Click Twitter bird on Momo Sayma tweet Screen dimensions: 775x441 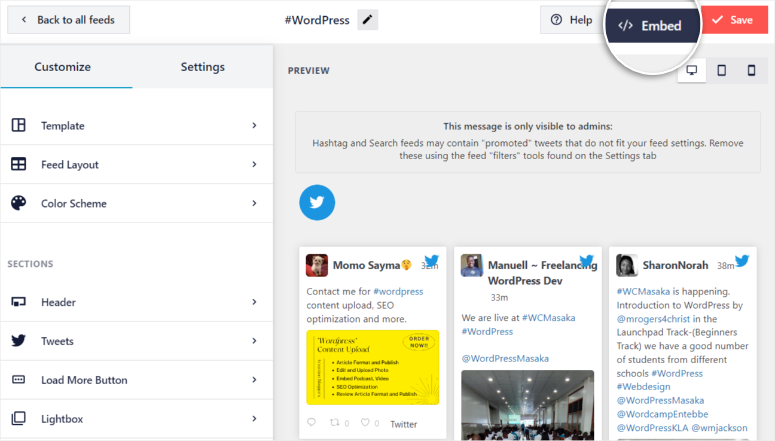431,261
